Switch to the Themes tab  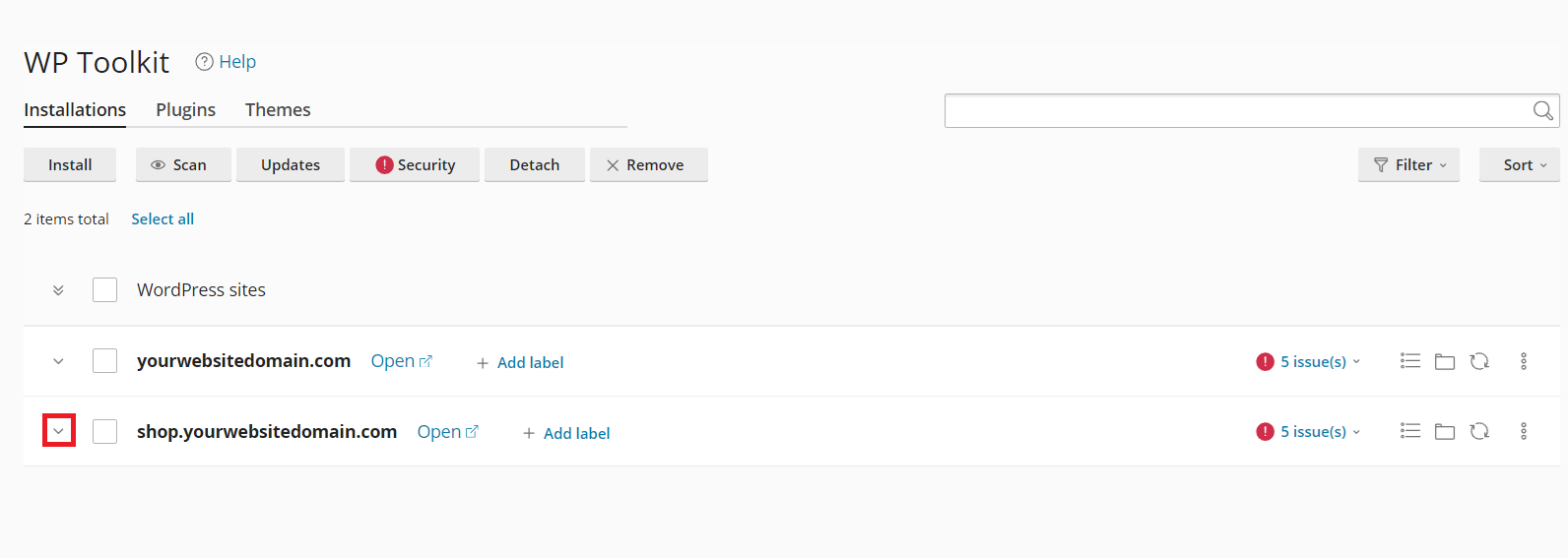(x=278, y=110)
